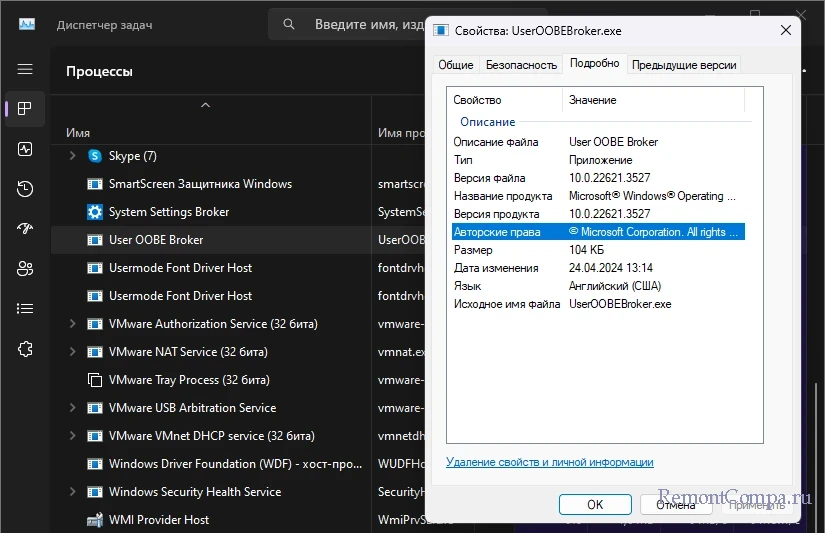Expand the VMware NAT Service row
The image size is (825, 533).
[x=73, y=351]
